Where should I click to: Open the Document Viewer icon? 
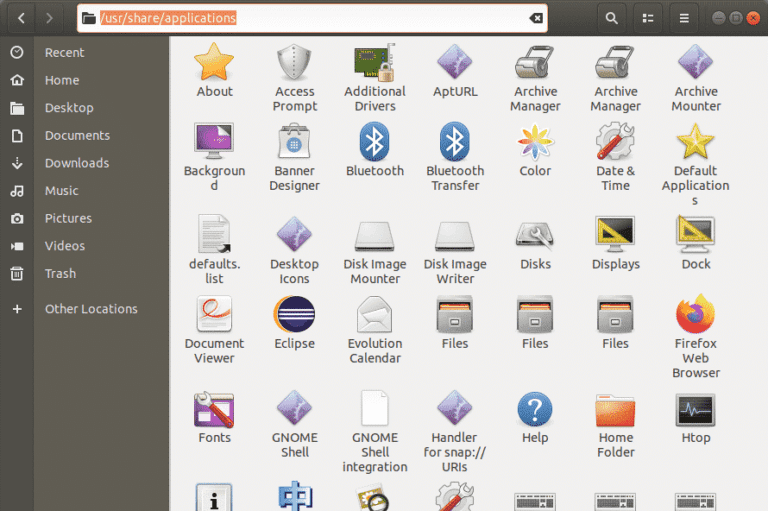click(214, 314)
